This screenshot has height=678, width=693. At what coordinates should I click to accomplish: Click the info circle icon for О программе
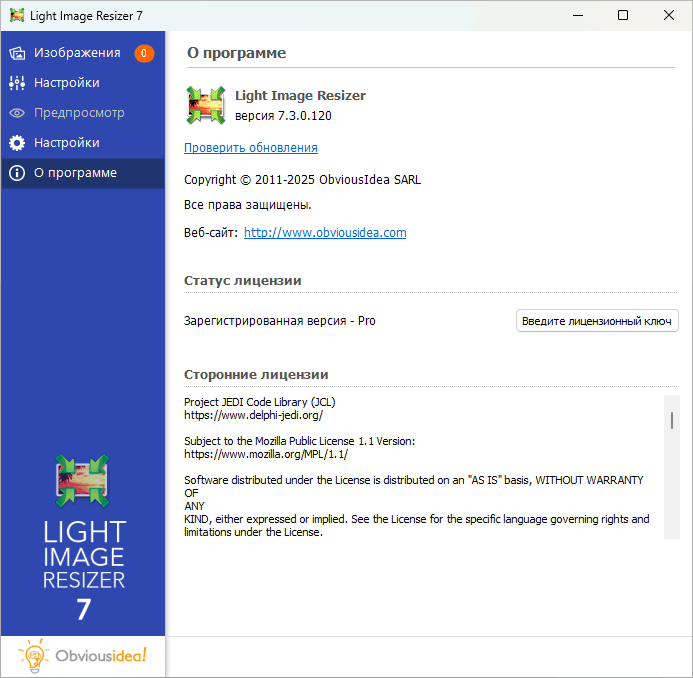coord(17,173)
